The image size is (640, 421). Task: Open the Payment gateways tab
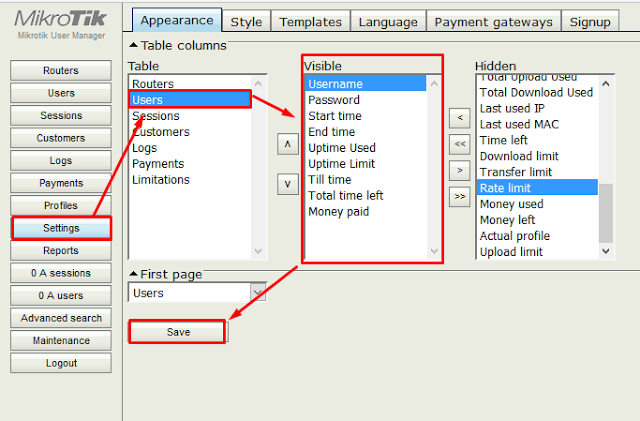493,21
